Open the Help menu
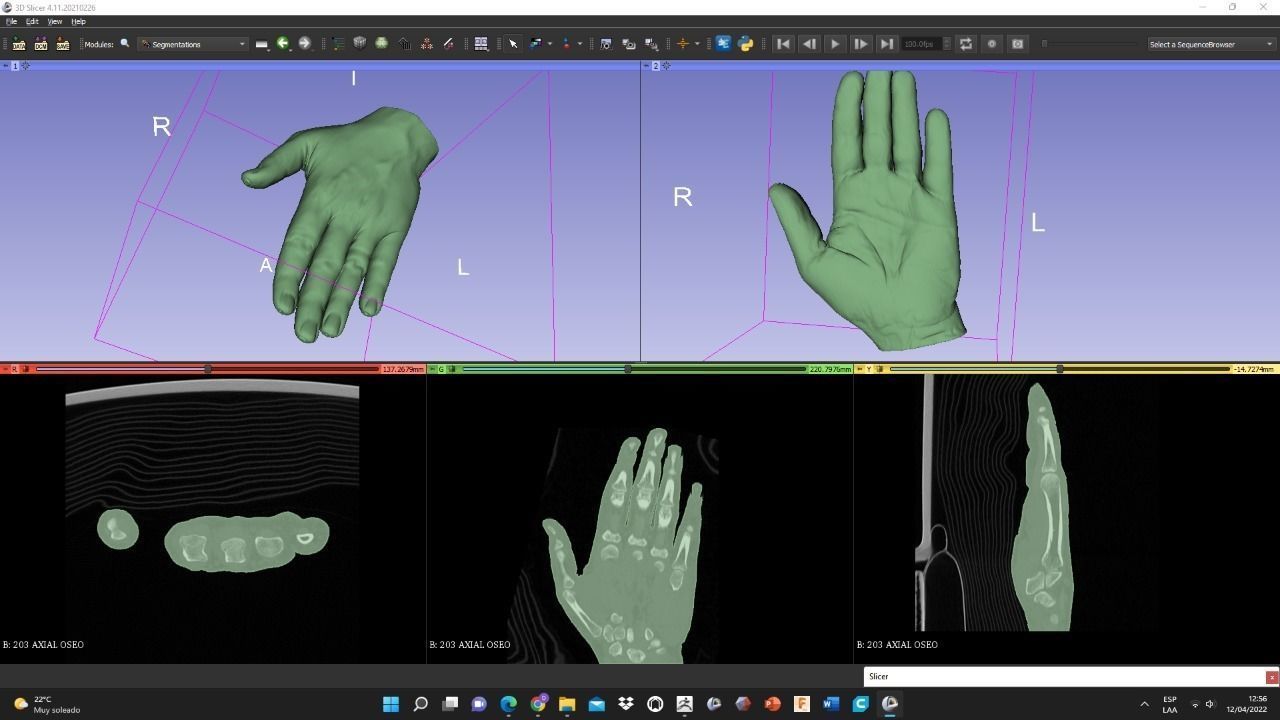Screen dimensions: 1280x720 click(78, 21)
